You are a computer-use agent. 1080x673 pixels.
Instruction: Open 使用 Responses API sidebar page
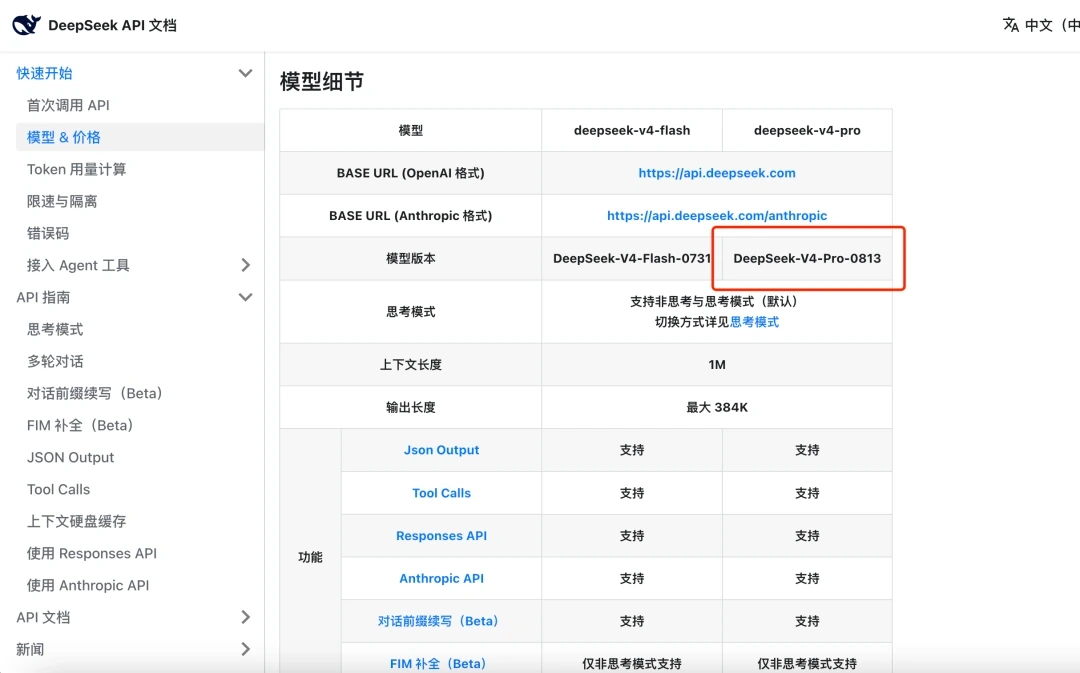click(x=92, y=554)
